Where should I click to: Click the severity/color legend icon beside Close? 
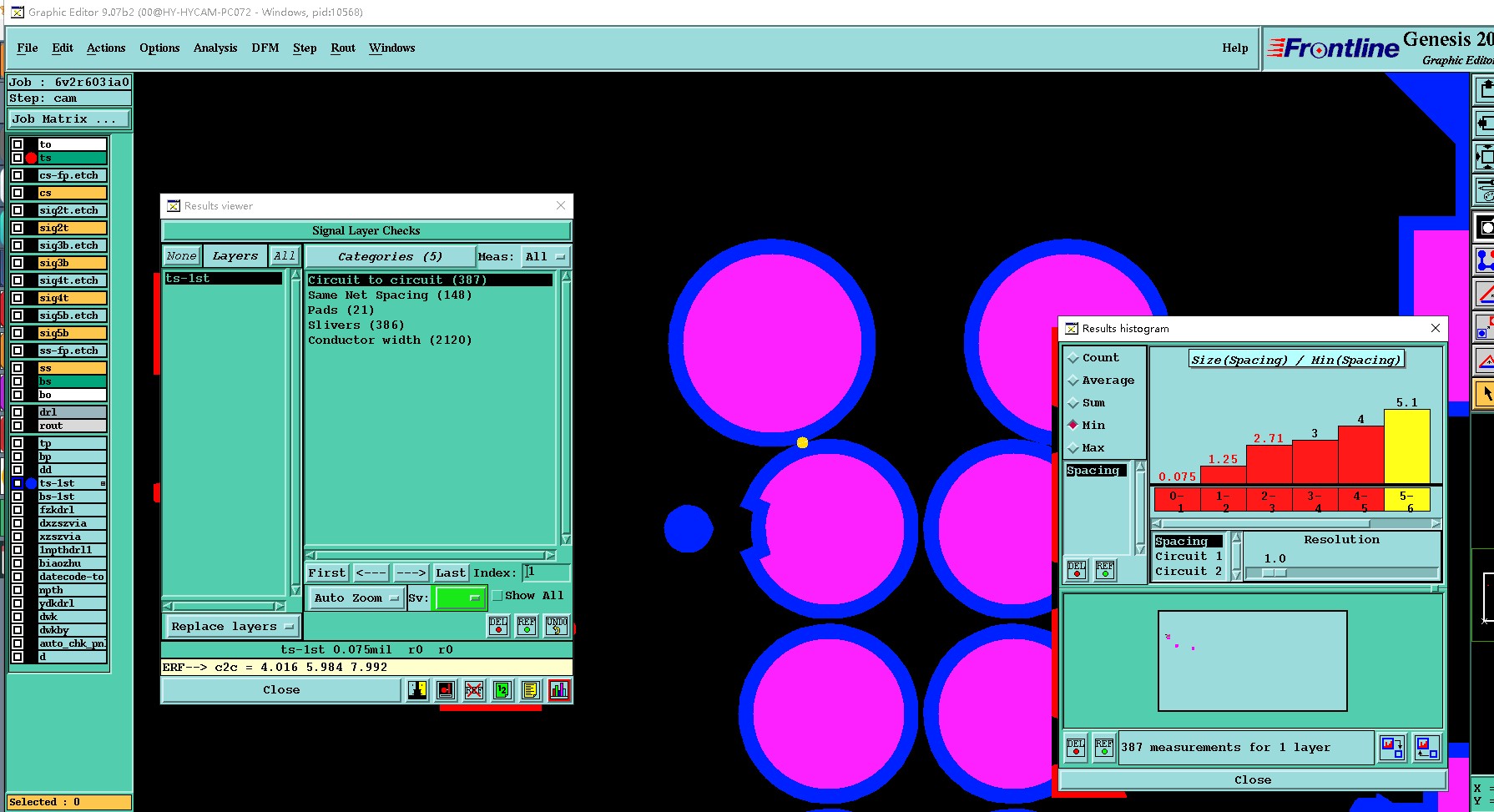tap(417, 690)
